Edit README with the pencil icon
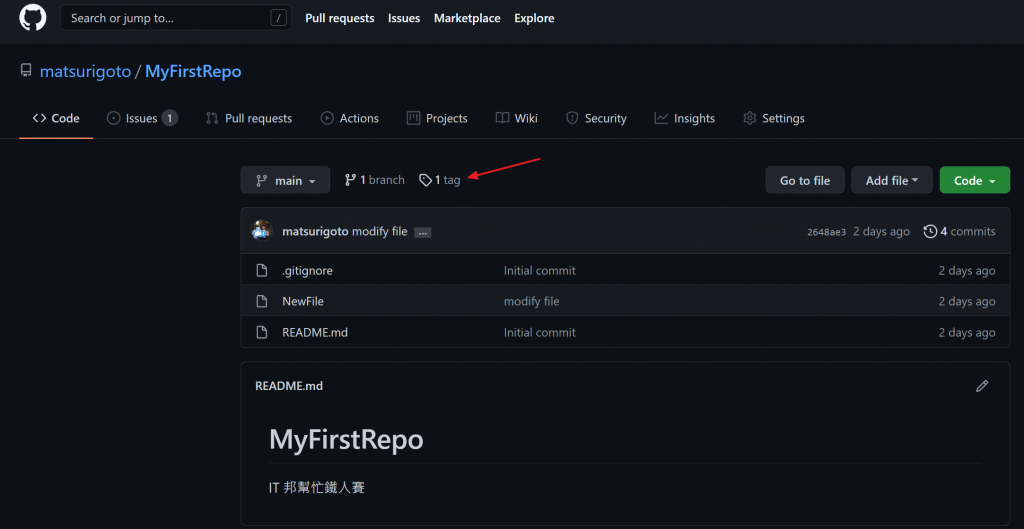The height and width of the screenshot is (529, 1024). [x=982, y=386]
